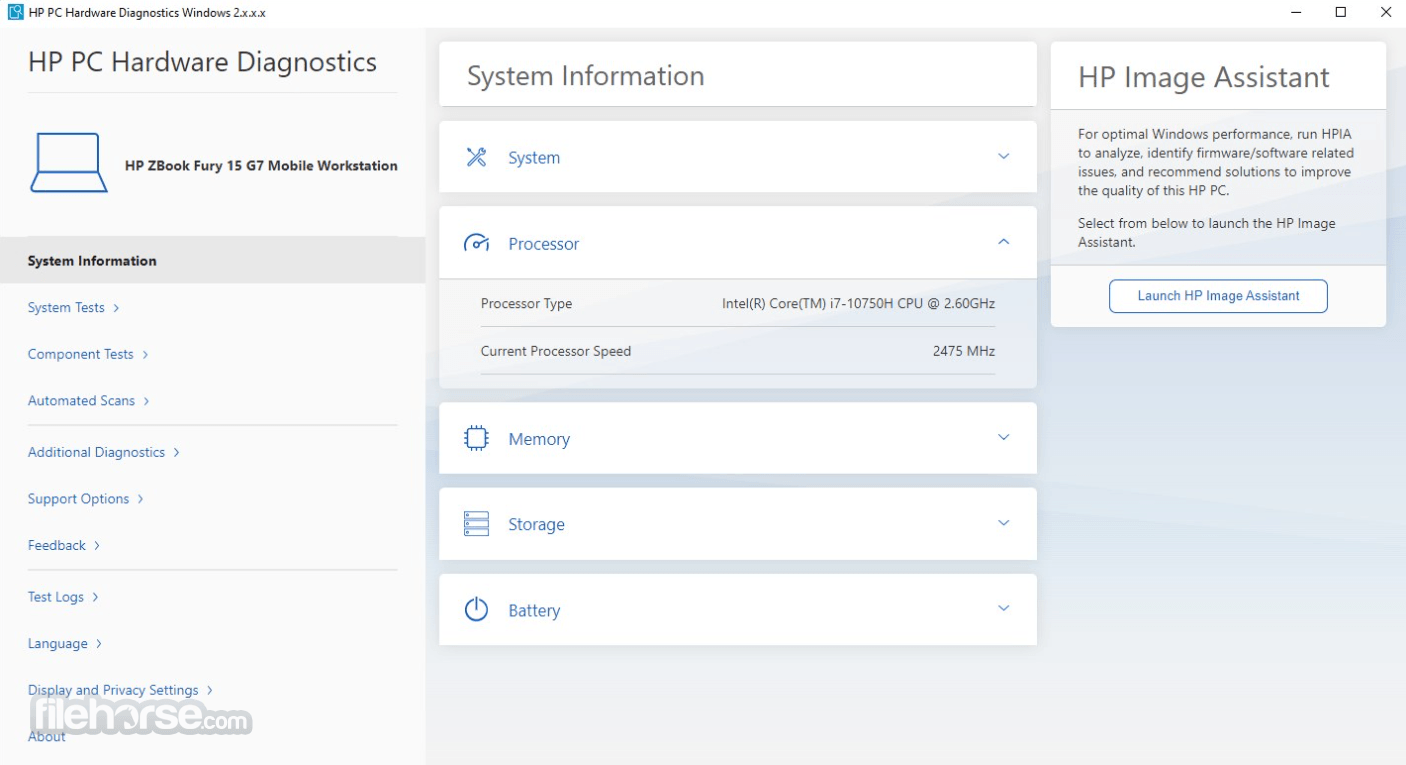Viewport: 1406px width, 765px height.
Task: Close the HP PC Hardware Diagnostics window
Action: click(1385, 13)
